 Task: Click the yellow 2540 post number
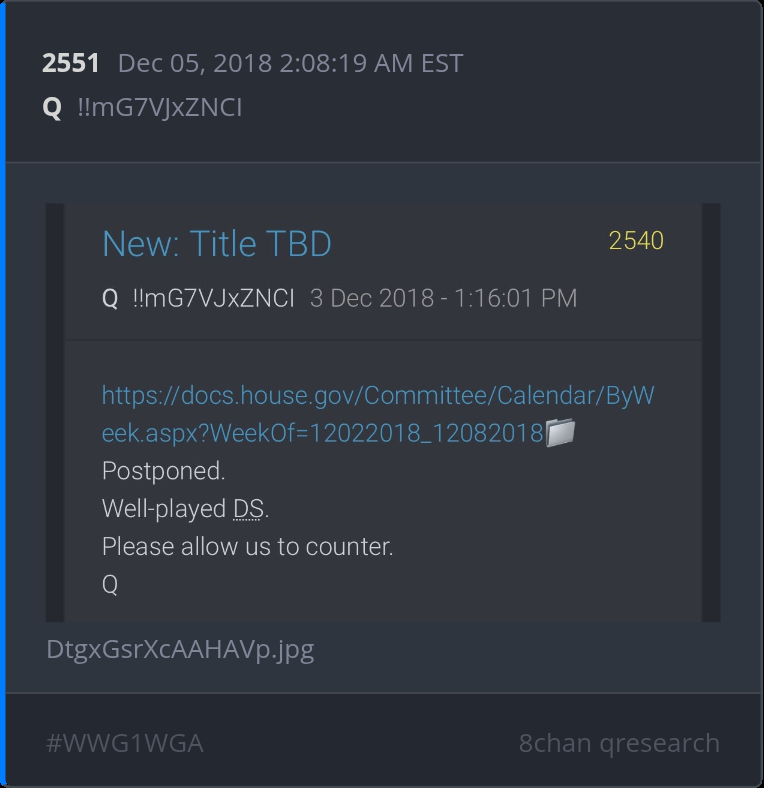pos(636,241)
